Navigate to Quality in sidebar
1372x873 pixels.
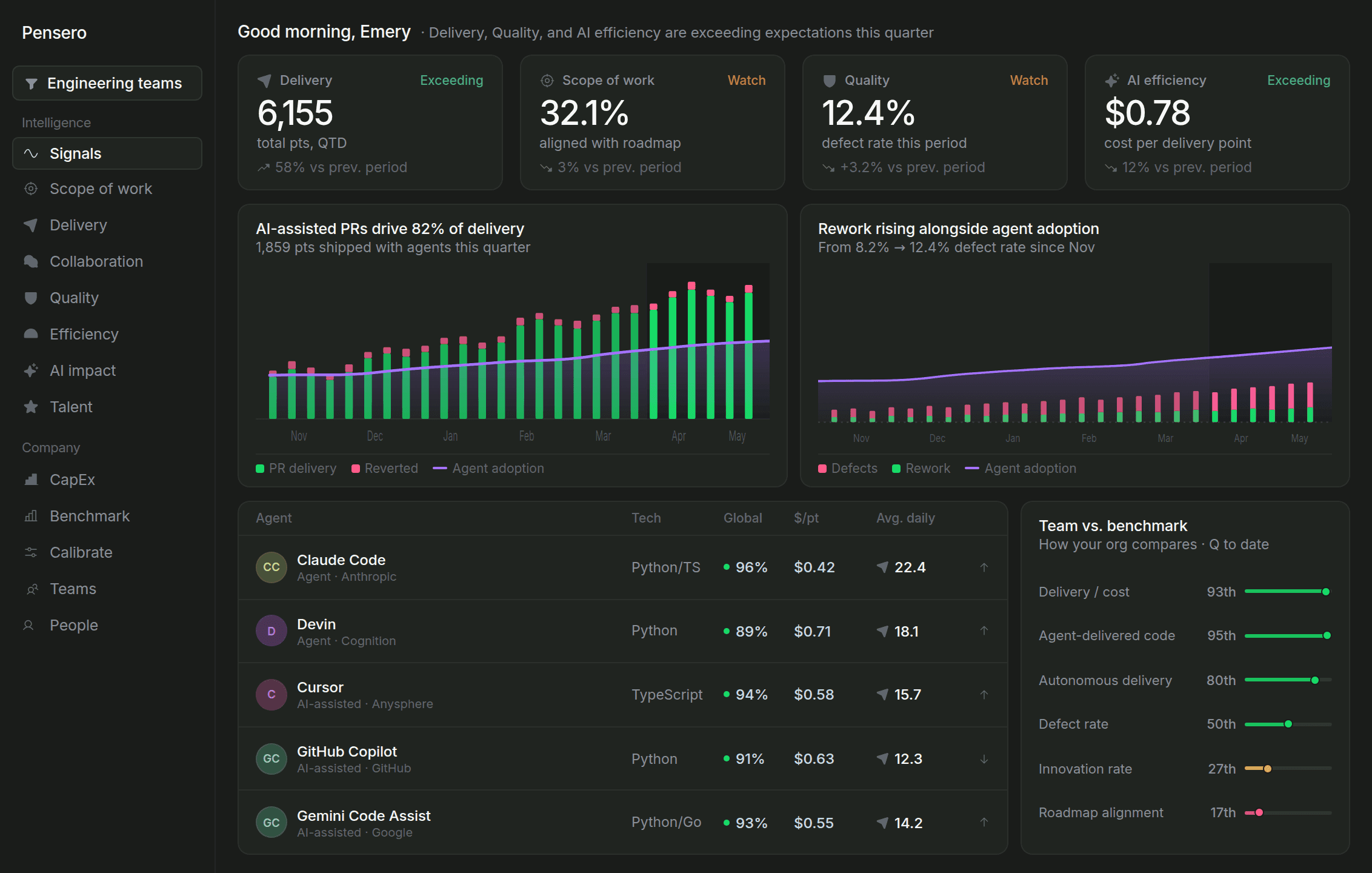107,298
